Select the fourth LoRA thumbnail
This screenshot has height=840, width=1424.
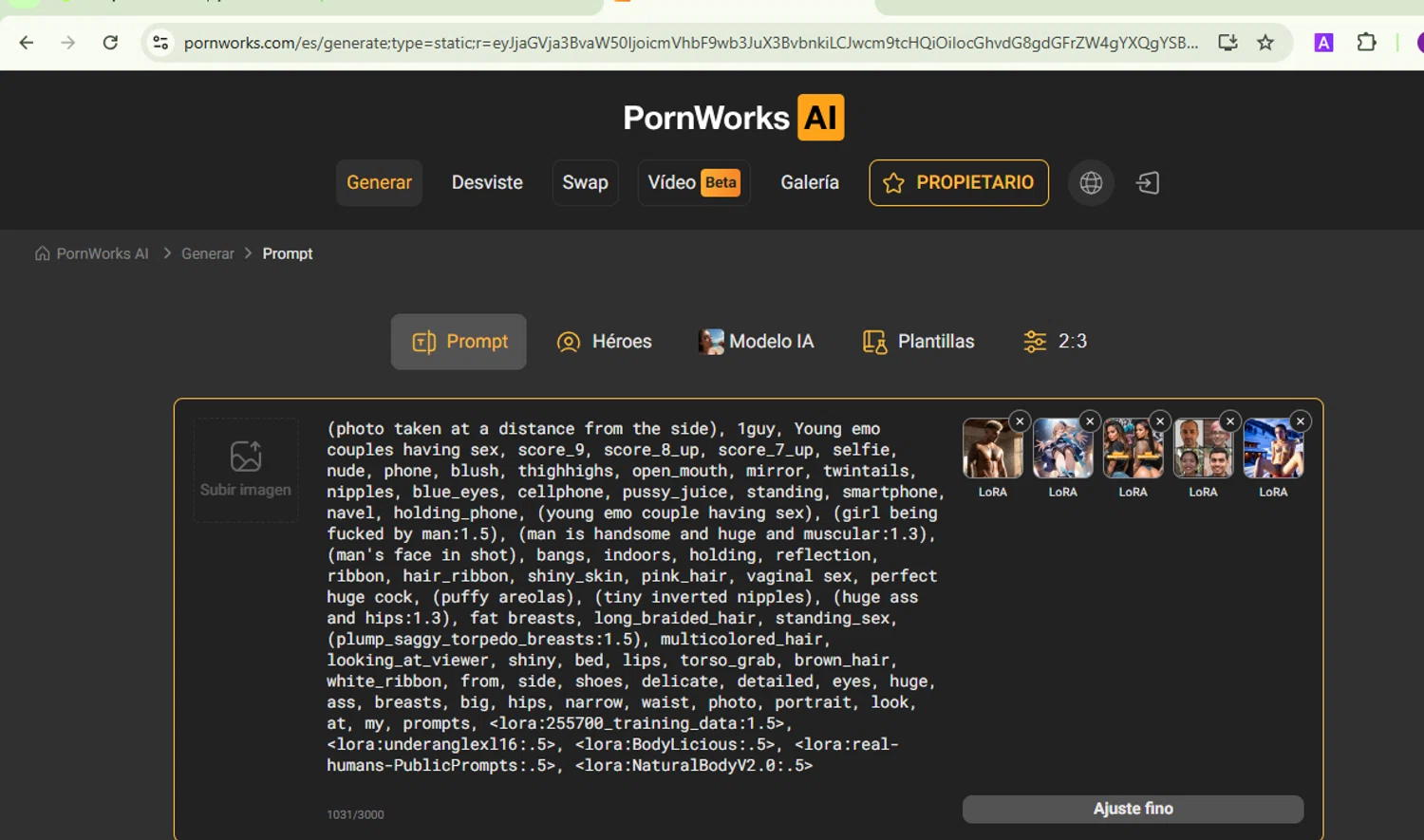(x=1204, y=449)
